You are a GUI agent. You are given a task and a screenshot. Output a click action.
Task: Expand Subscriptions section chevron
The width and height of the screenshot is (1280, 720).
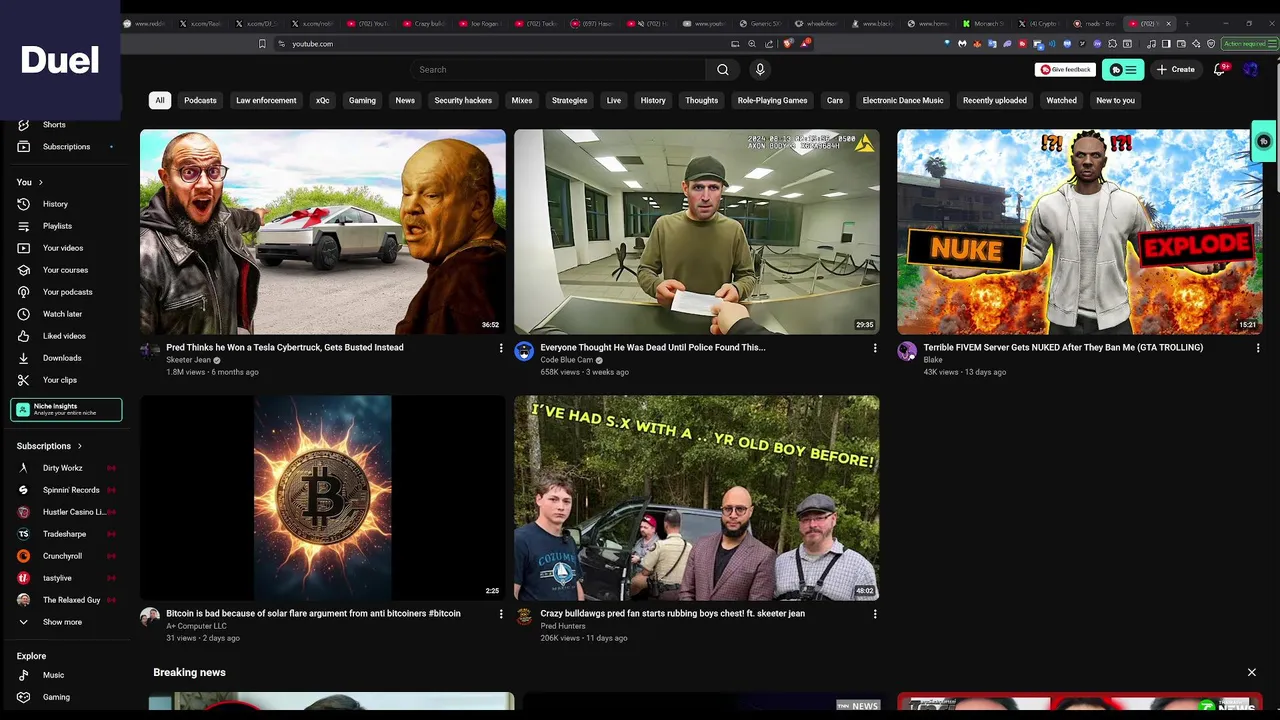coord(79,446)
